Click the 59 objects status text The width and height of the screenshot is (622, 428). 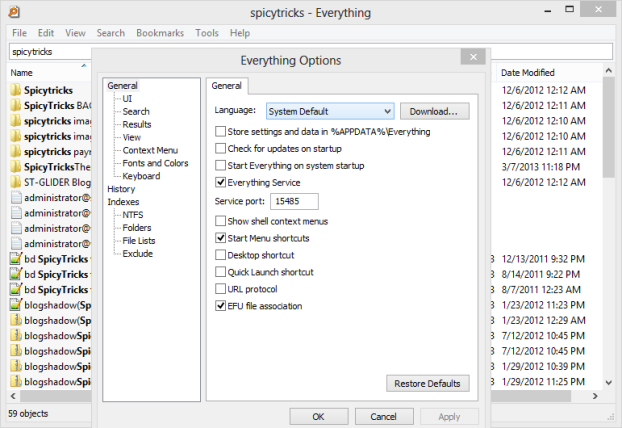[28, 413]
